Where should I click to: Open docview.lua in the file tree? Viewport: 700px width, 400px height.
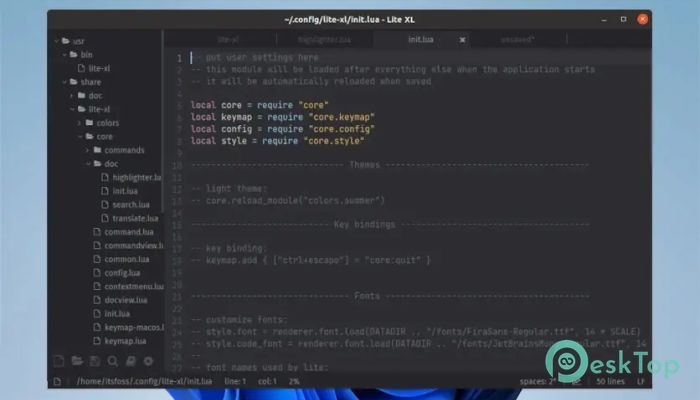126,300
